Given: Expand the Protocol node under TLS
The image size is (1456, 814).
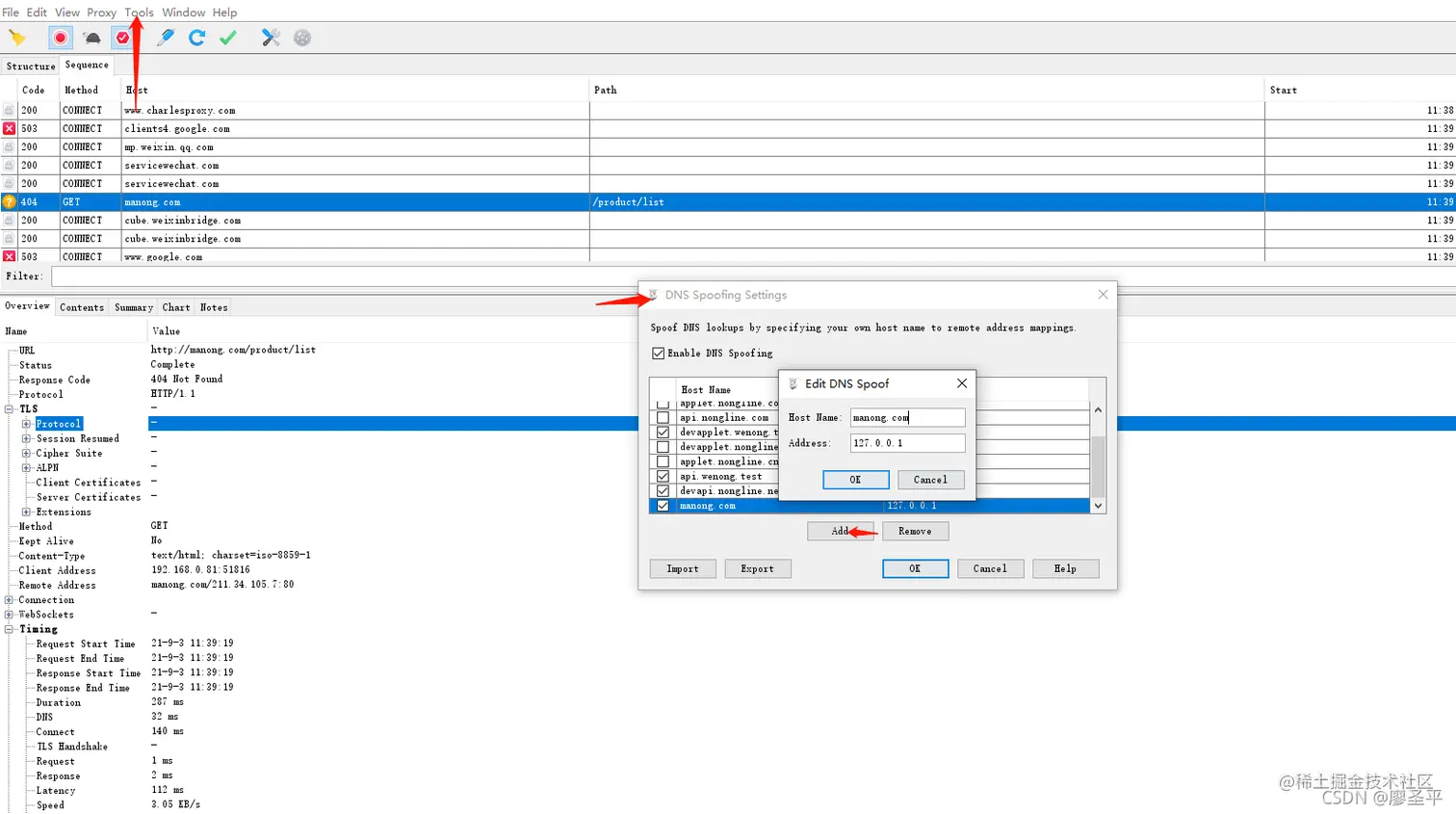Looking at the screenshot, I should [27, 424].
